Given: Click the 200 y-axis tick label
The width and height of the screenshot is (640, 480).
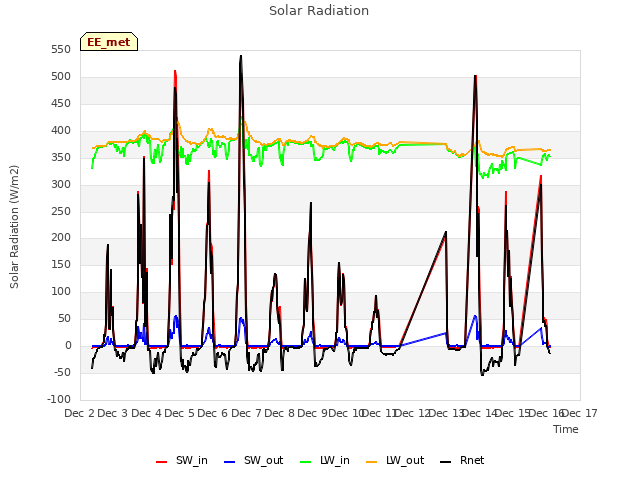Looking at the screenshot, I should tap(61, 238).
